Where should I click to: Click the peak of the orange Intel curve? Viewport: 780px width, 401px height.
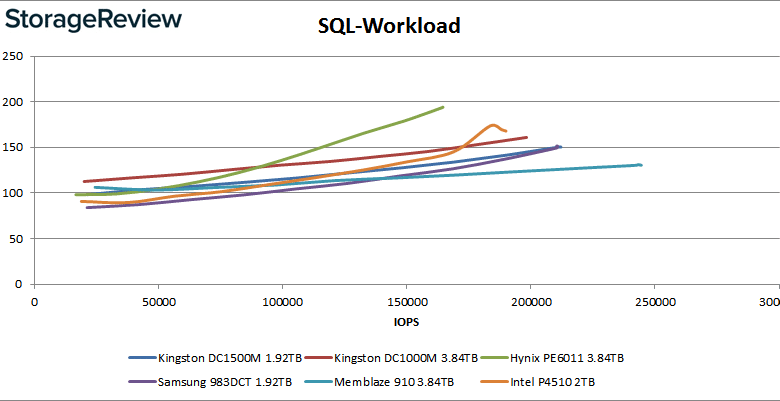(x=492, y=125)
